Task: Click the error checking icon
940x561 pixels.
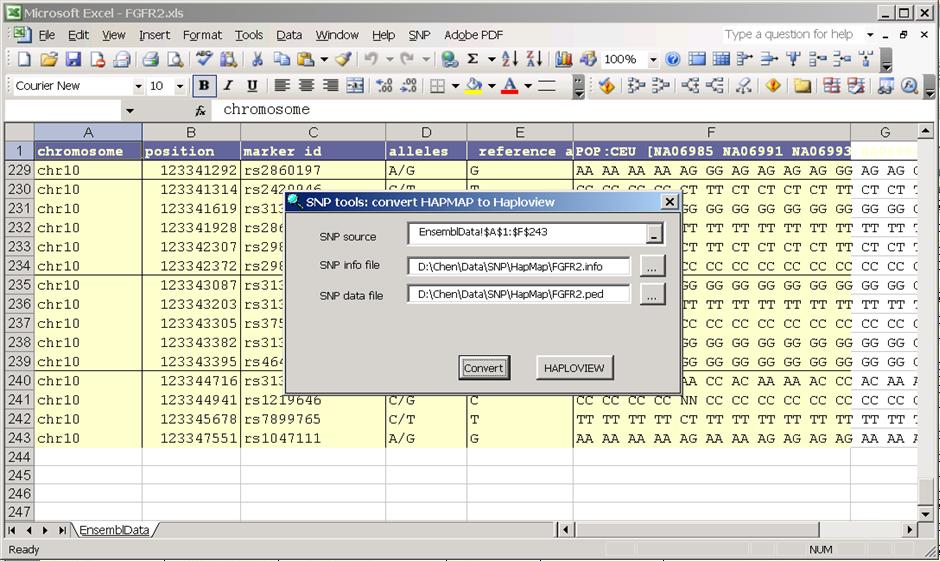Action: pyautogui.click(x=607, y=86)
